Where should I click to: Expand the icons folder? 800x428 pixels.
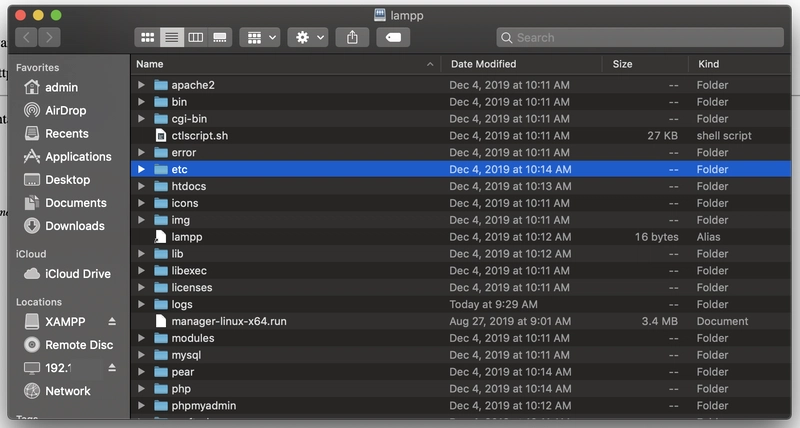pos(141,203)
